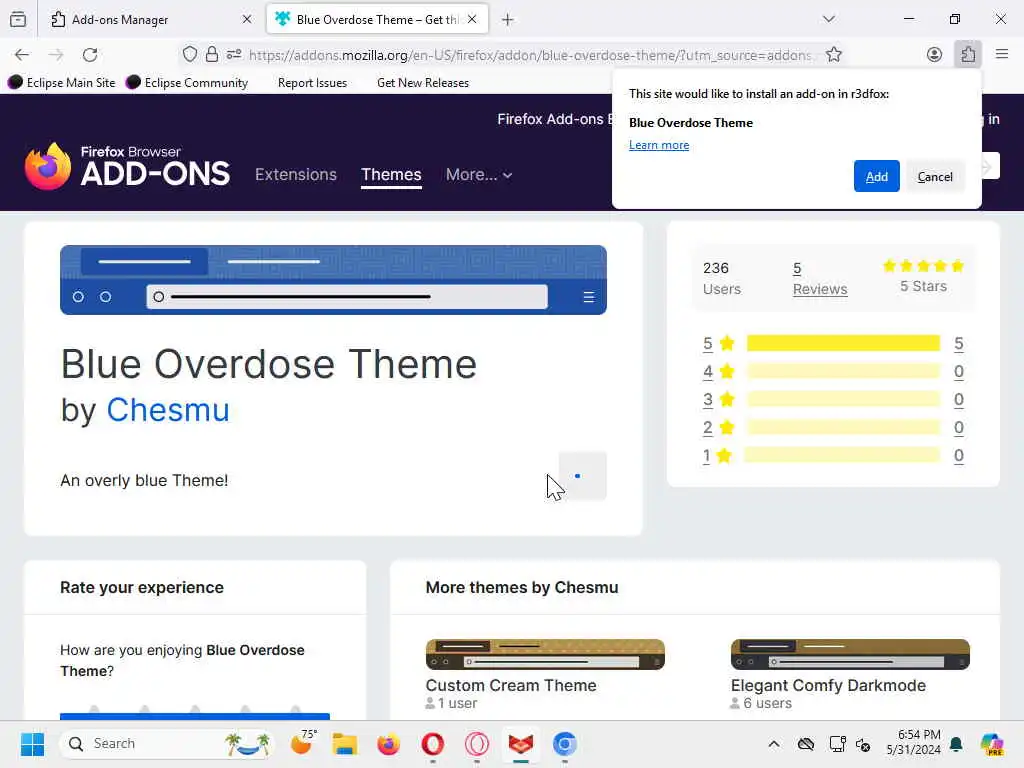1024x768 pixels.
Task: Click Add to install the theme
Action: 876,176
